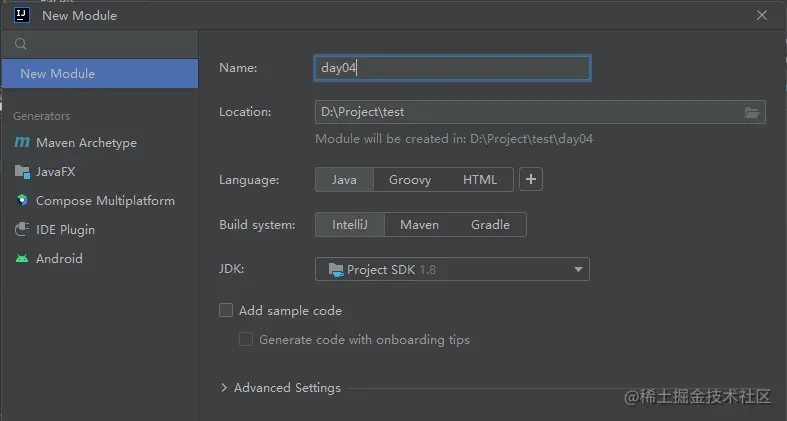The image size is (787, 421).
Task: Click the 'Language:' label
Action: pos(249,180)
